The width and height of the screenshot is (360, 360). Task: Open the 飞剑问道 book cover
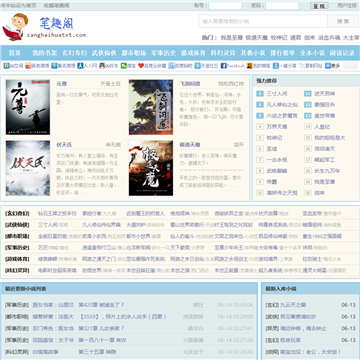point(151,107)
